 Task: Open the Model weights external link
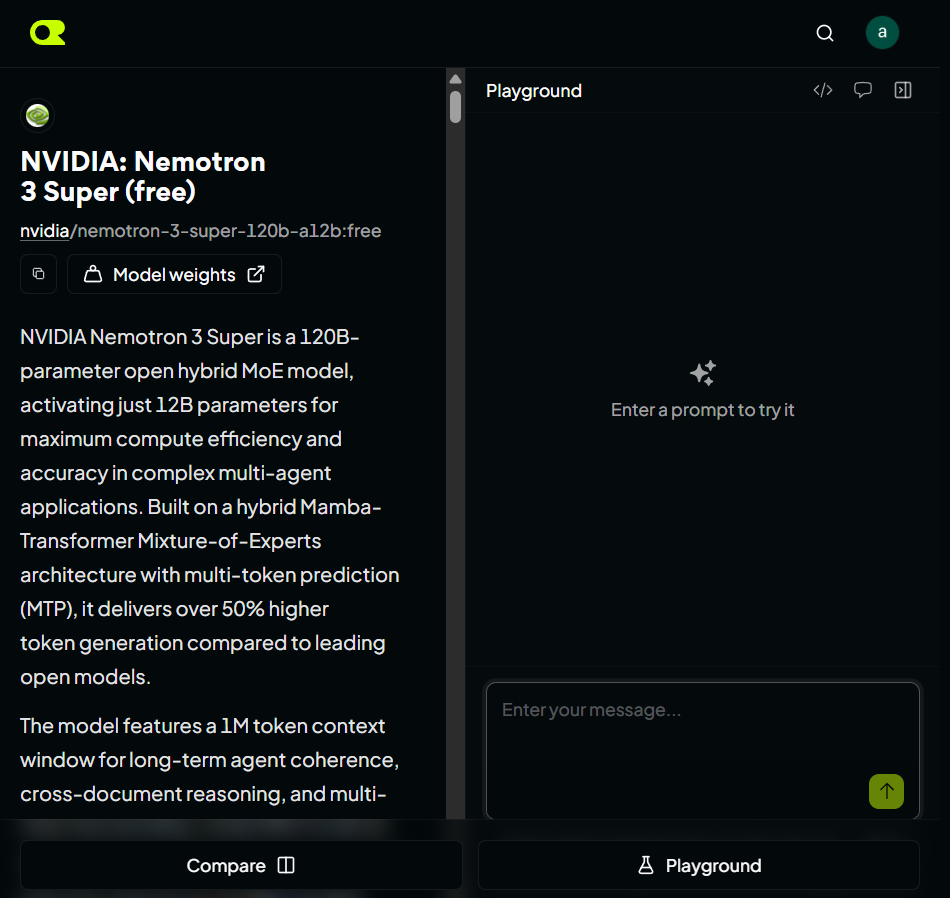point(174,274)
